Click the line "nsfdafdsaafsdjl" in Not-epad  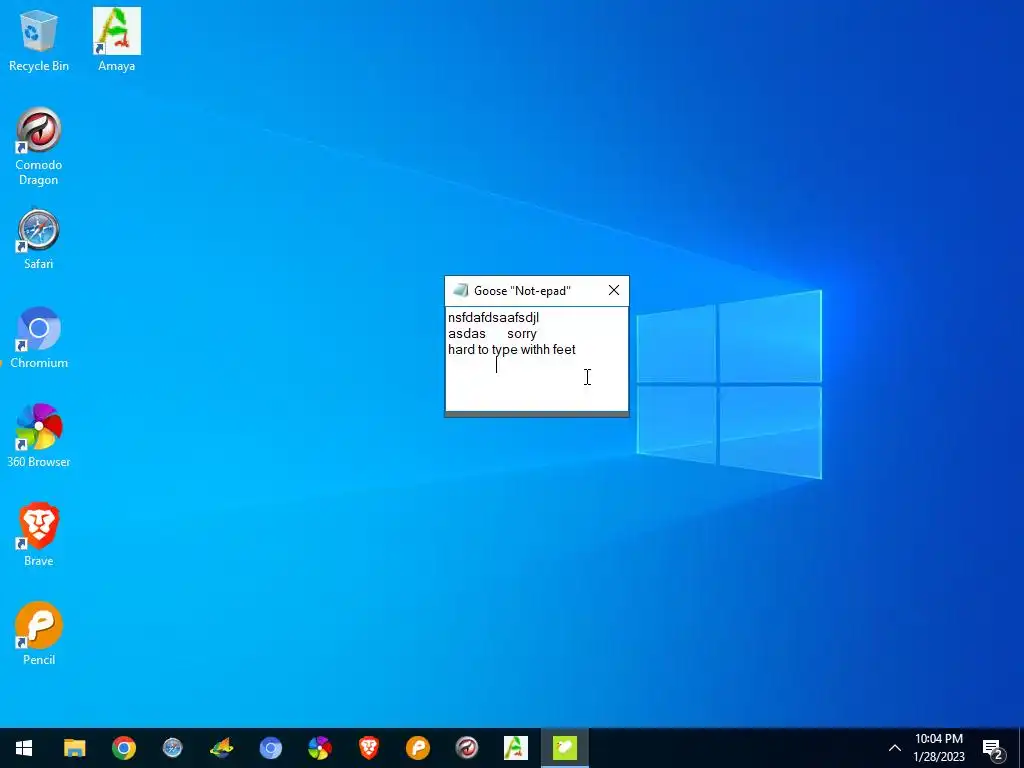(x=493, y=318)
